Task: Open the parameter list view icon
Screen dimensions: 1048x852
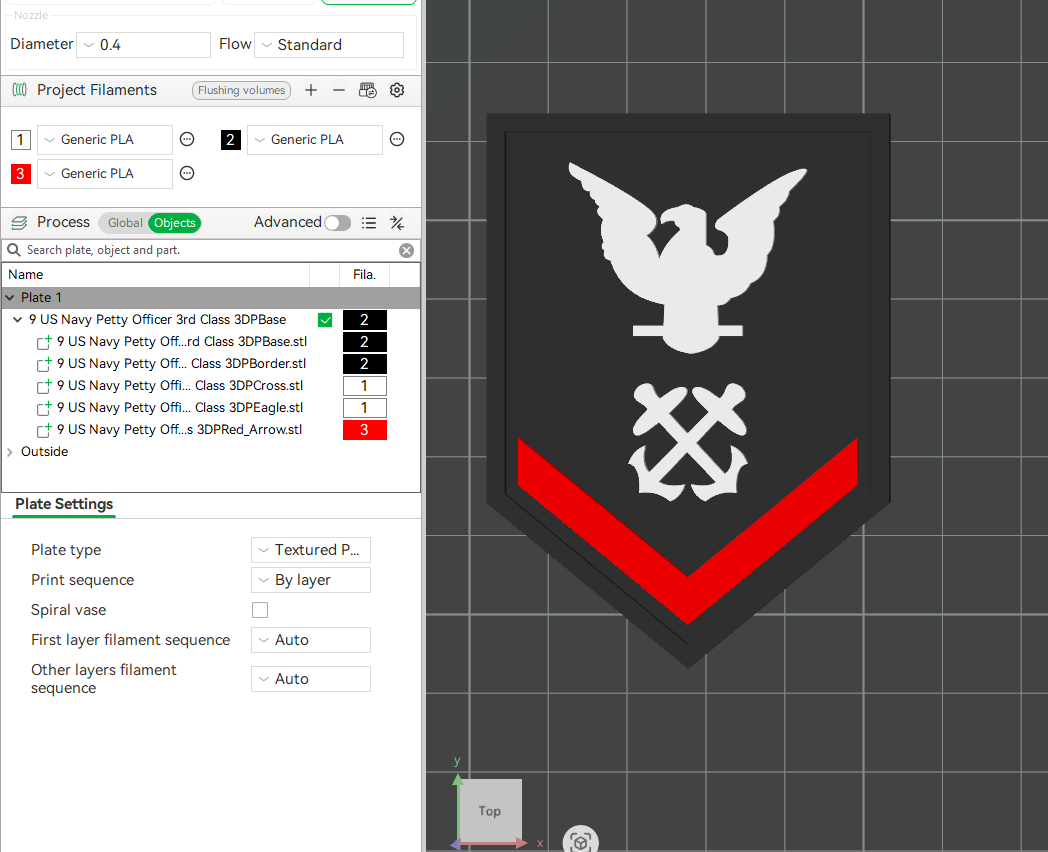Action: [368, 223]
